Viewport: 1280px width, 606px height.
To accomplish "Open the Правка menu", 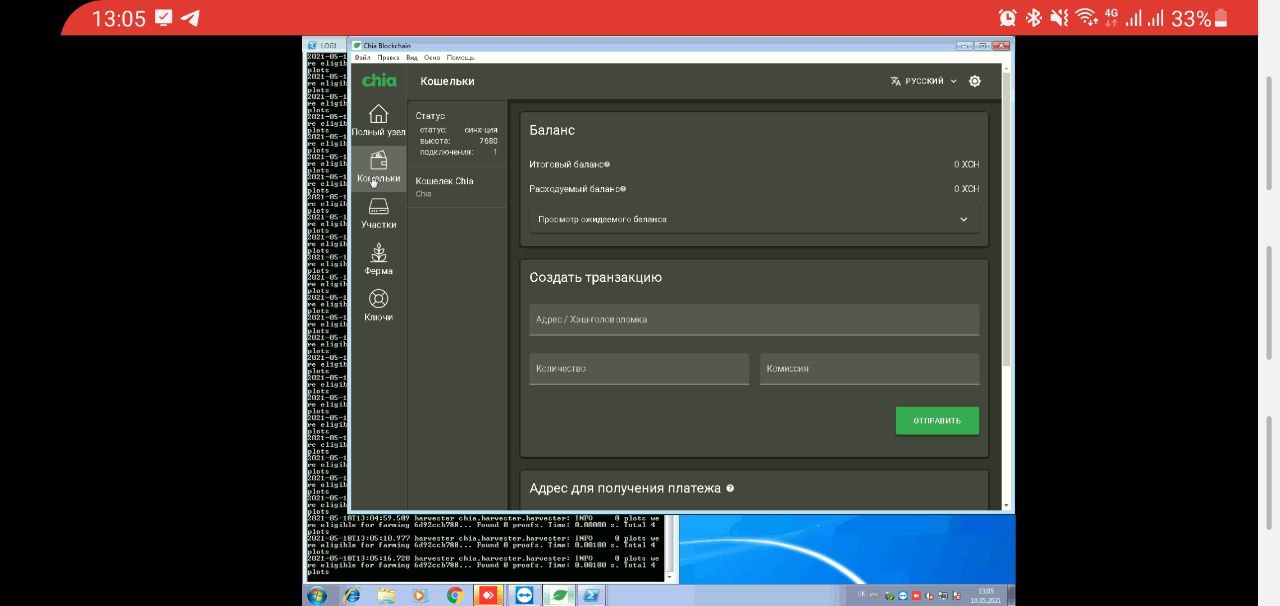I will point(388,58).
